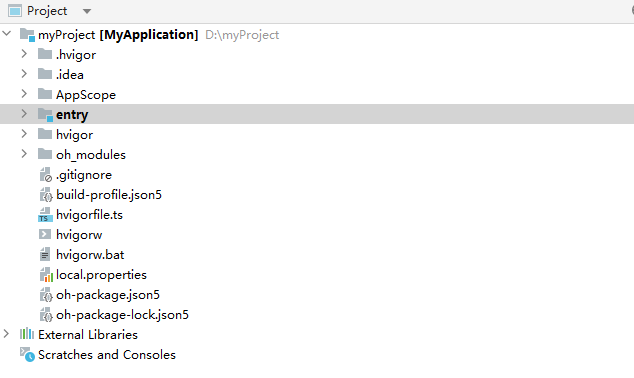Expand the .hvigor folder
The height and width of the screenshot is (378, 634).
point(24,54)
